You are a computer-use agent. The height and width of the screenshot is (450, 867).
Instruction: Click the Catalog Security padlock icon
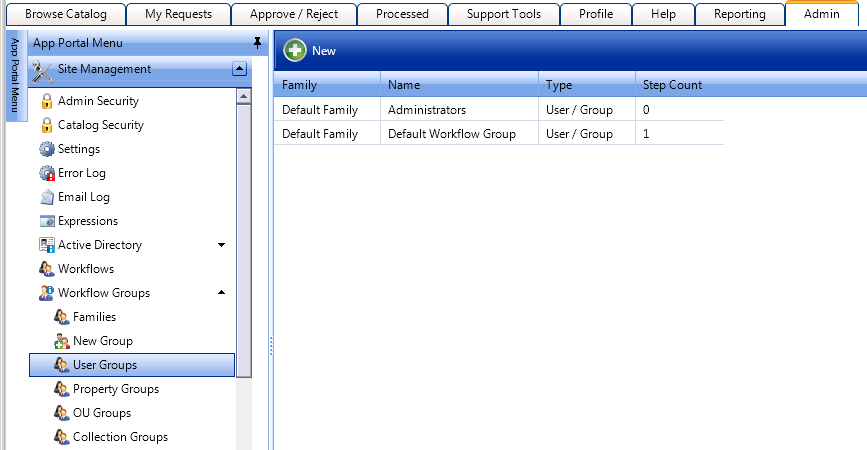pos(46,125)
